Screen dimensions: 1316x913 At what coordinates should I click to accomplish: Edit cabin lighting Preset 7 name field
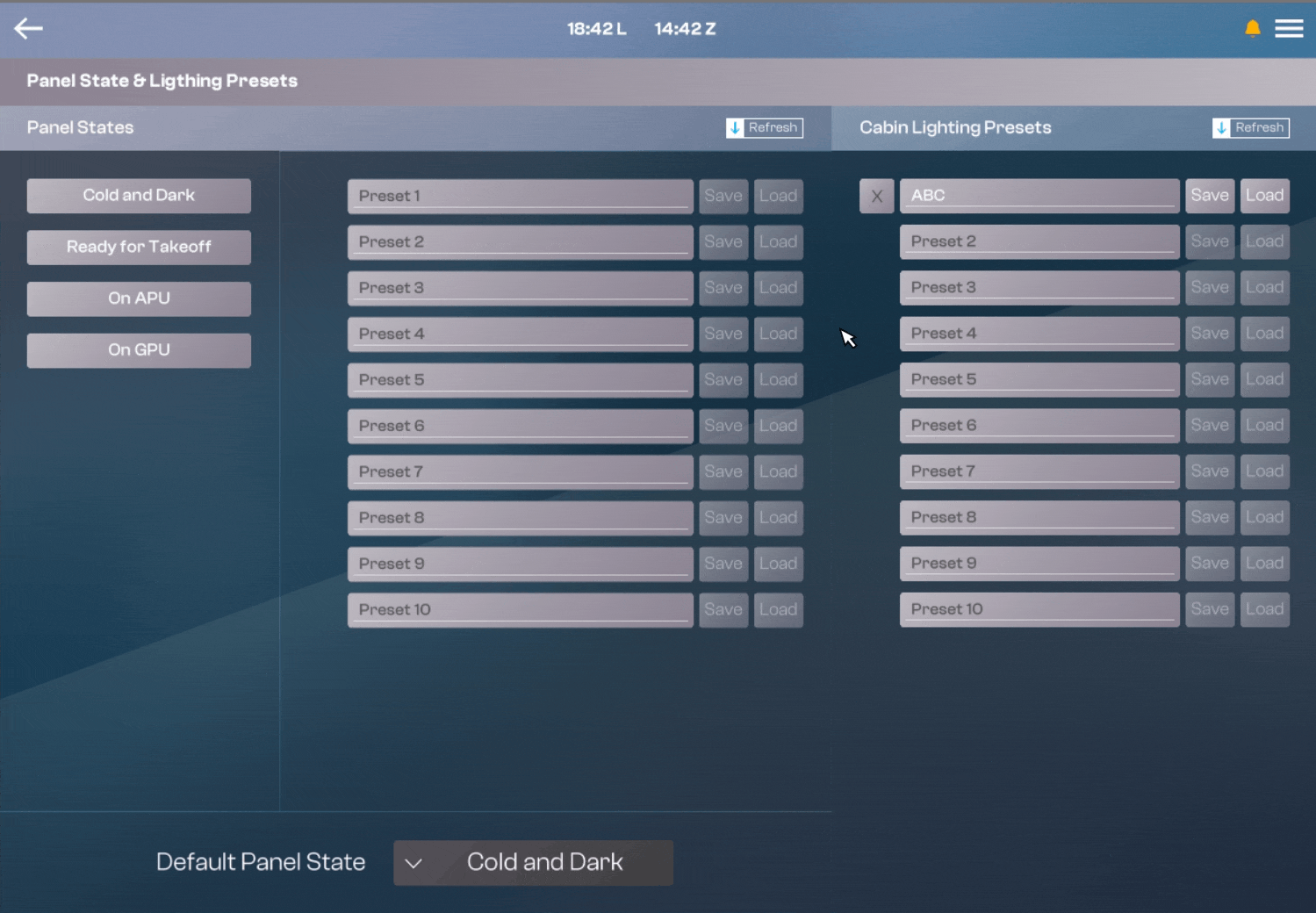[1039, 471]
